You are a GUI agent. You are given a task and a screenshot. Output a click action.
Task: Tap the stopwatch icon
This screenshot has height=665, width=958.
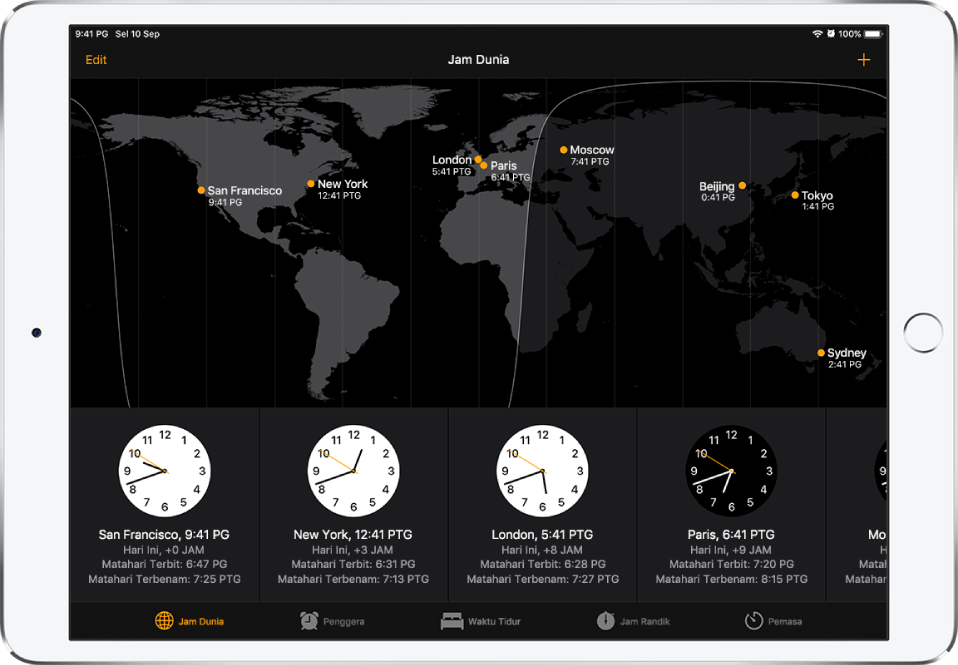tap(605, 621)
